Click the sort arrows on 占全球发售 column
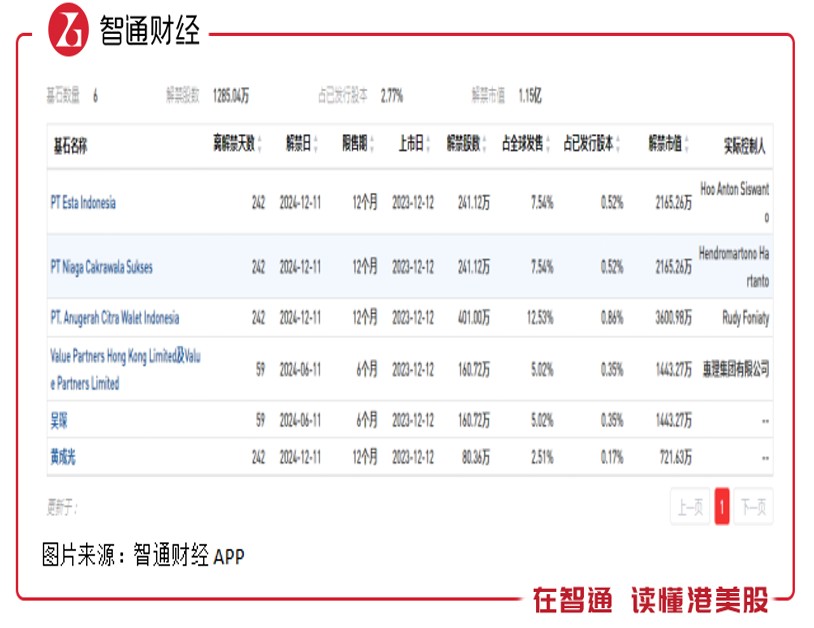Screen dimensions: 814x628 (548, 145)
